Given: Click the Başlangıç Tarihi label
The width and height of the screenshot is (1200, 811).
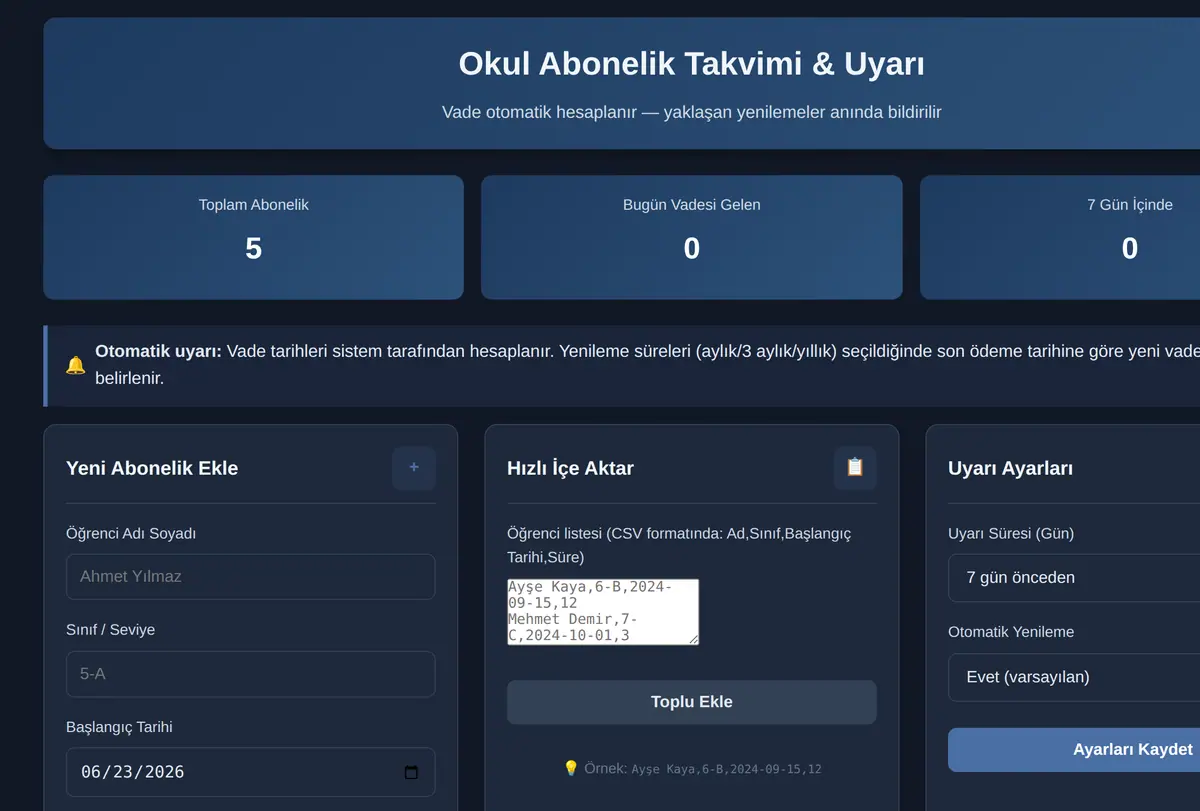Looking at the screenshot, I should [x=119, y=727].
